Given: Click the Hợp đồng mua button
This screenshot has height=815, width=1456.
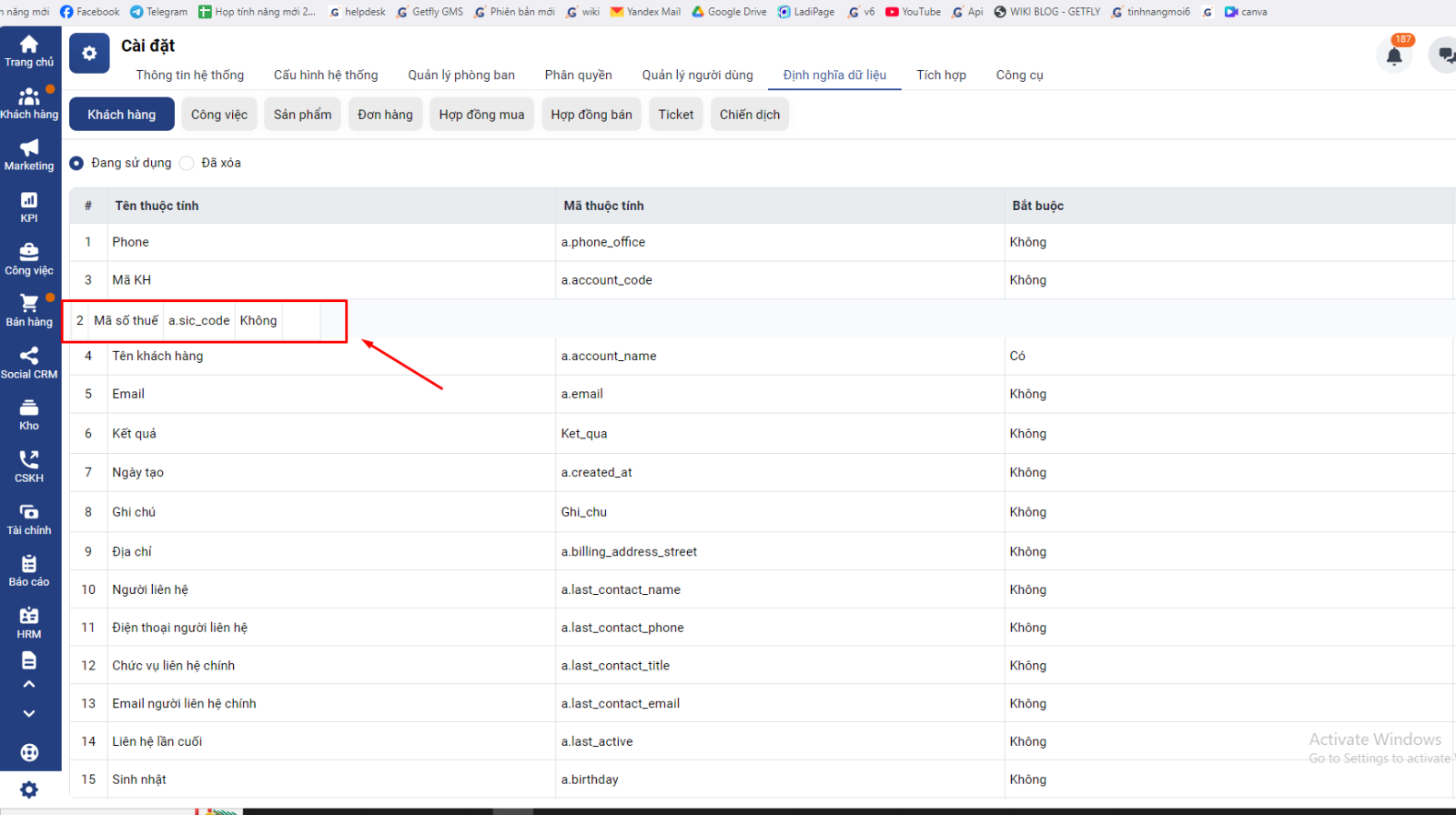Looking at the screenshot, I should coord(481,115).
